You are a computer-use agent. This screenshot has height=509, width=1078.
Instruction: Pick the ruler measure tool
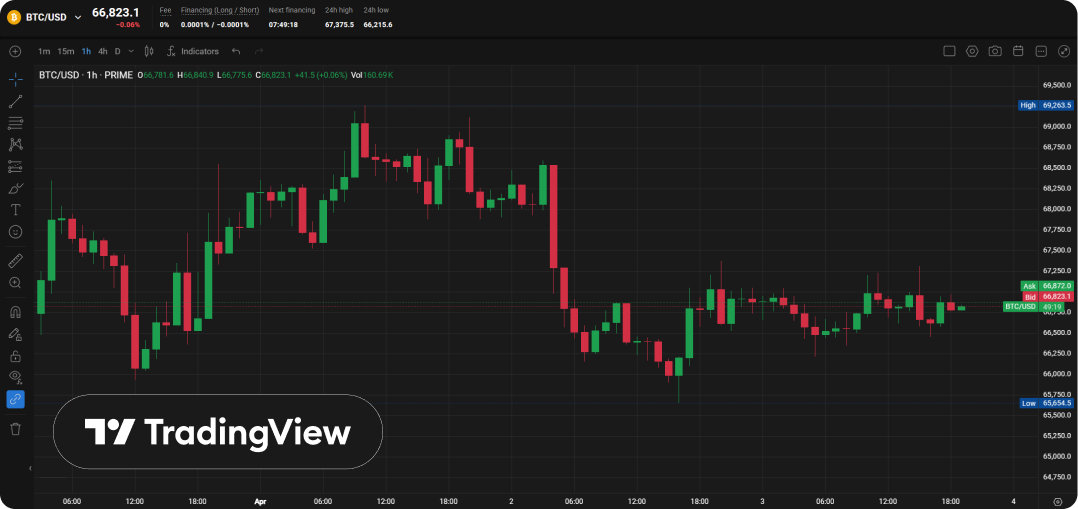click(15, 261)
